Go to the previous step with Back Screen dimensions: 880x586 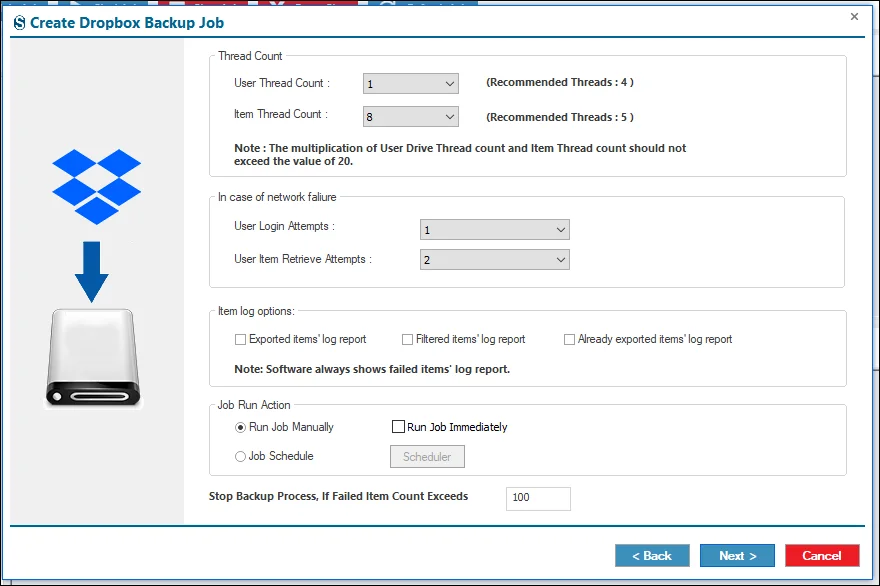point(652,556)
